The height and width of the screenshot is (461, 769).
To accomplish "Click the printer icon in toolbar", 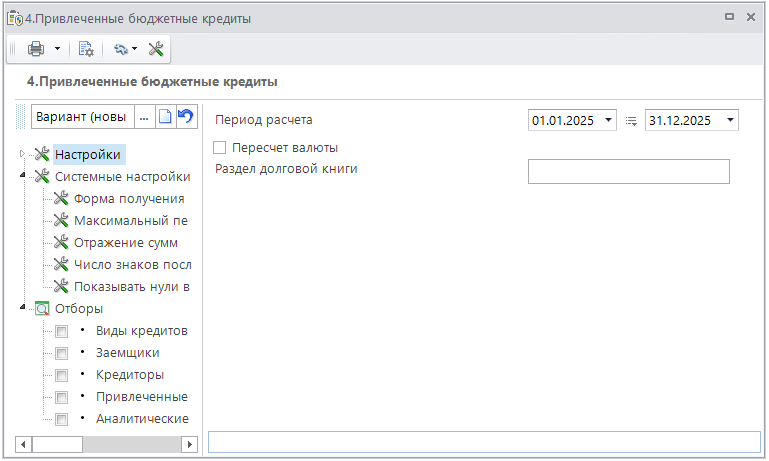I will coord(36,48).
